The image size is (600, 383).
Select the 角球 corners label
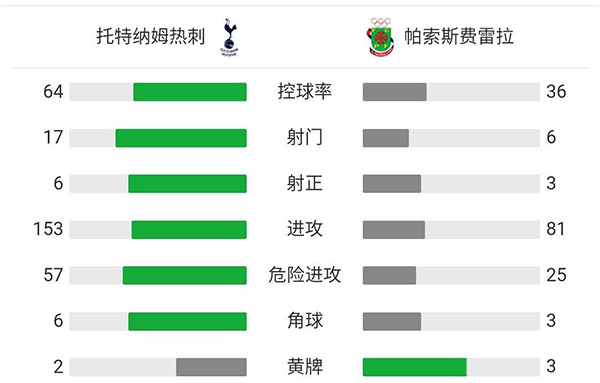pyautogui.click(x=305, y=321)
